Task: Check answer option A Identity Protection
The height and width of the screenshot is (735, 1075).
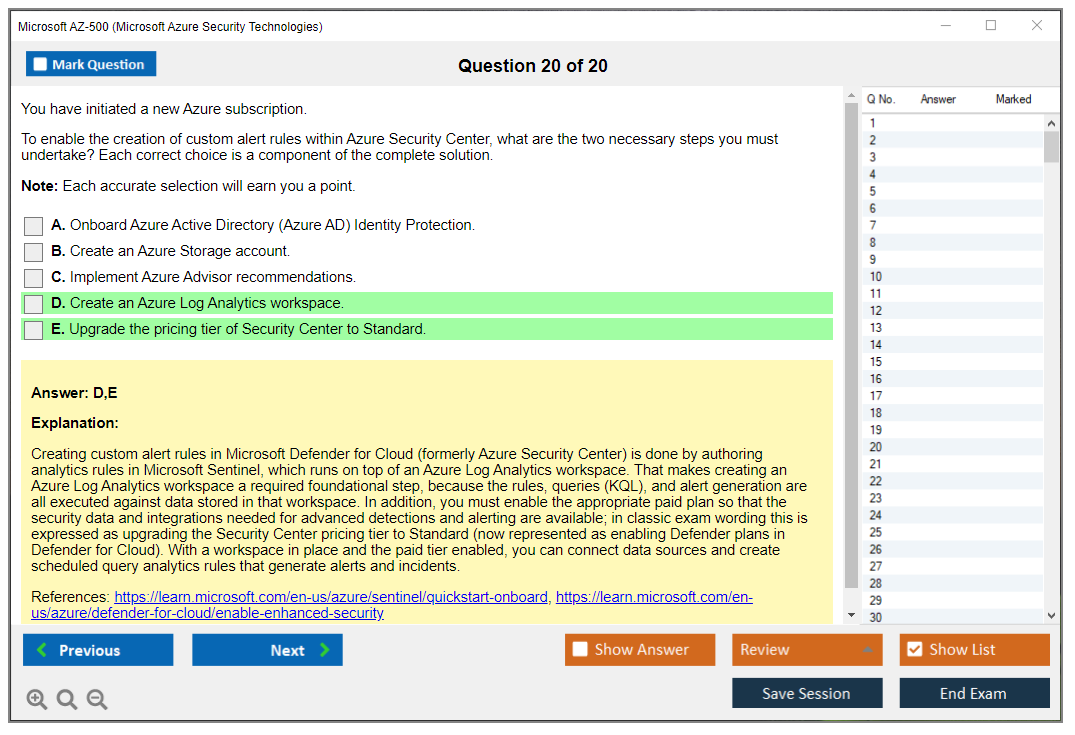Action: 34,226
